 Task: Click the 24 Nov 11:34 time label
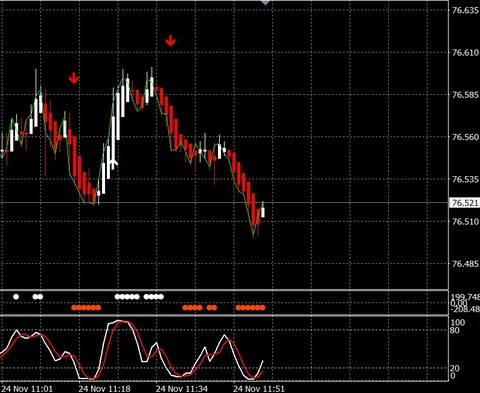coord(182,389)
